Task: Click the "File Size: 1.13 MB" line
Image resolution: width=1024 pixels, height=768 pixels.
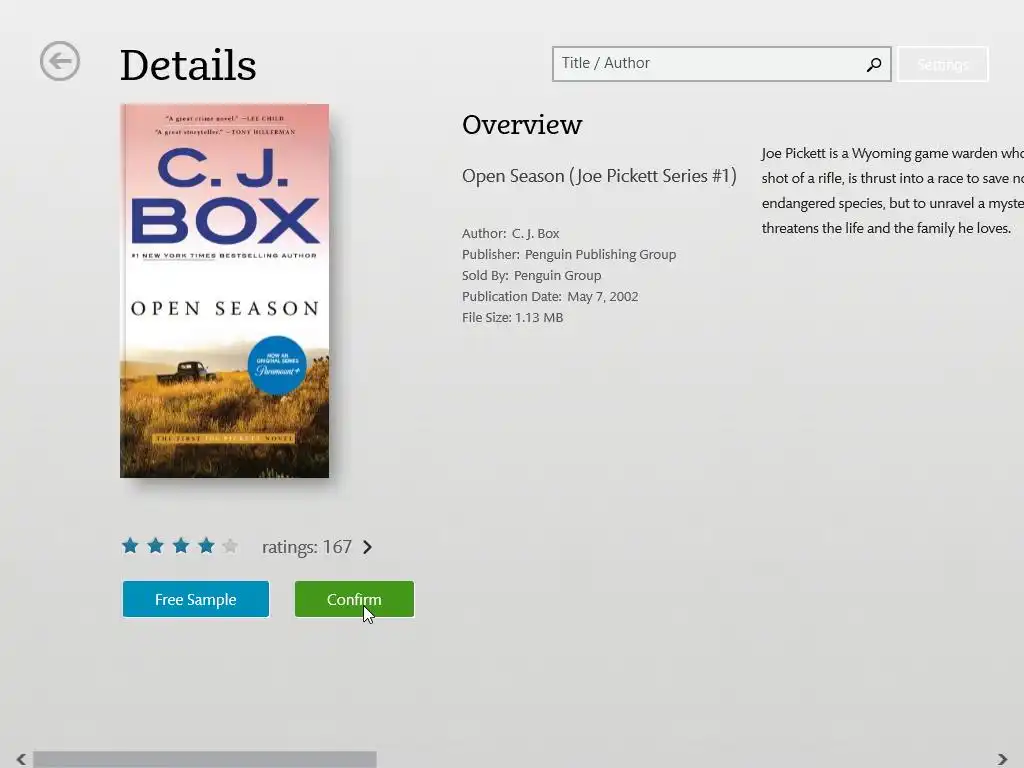Action: point(513,317)
